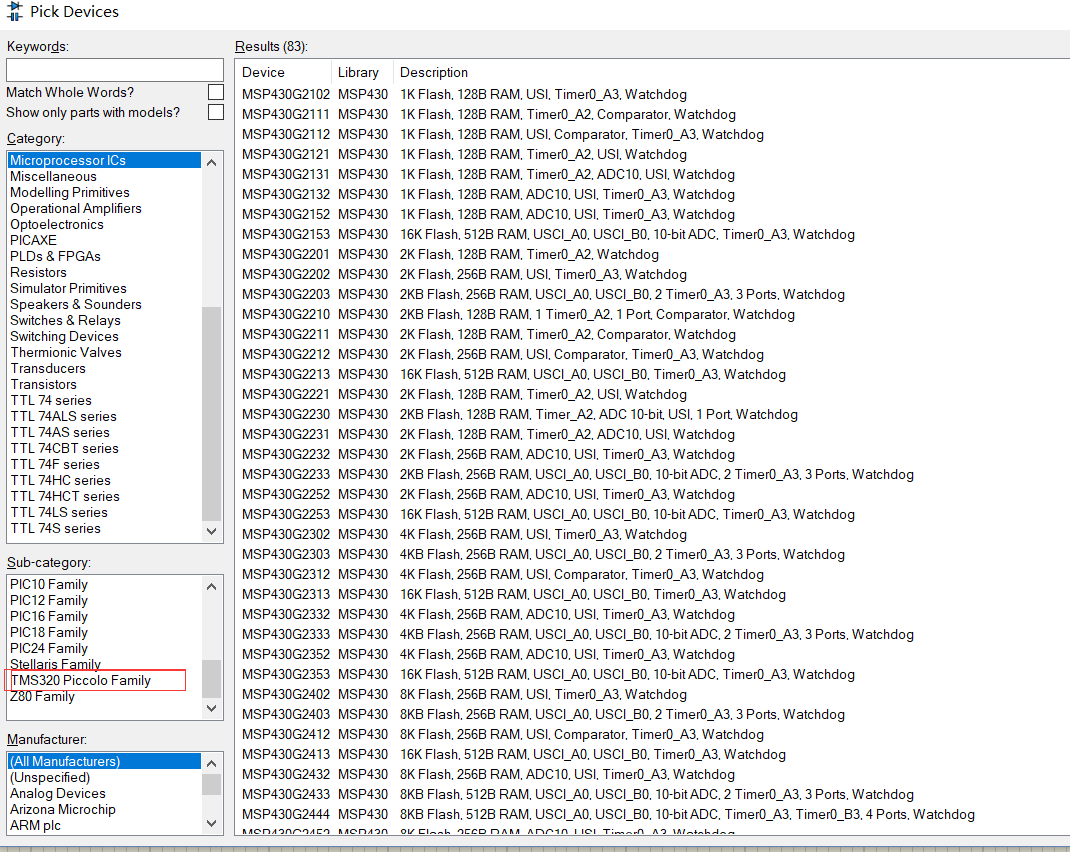Select ARM plc manufacturer

pos(35,825)
